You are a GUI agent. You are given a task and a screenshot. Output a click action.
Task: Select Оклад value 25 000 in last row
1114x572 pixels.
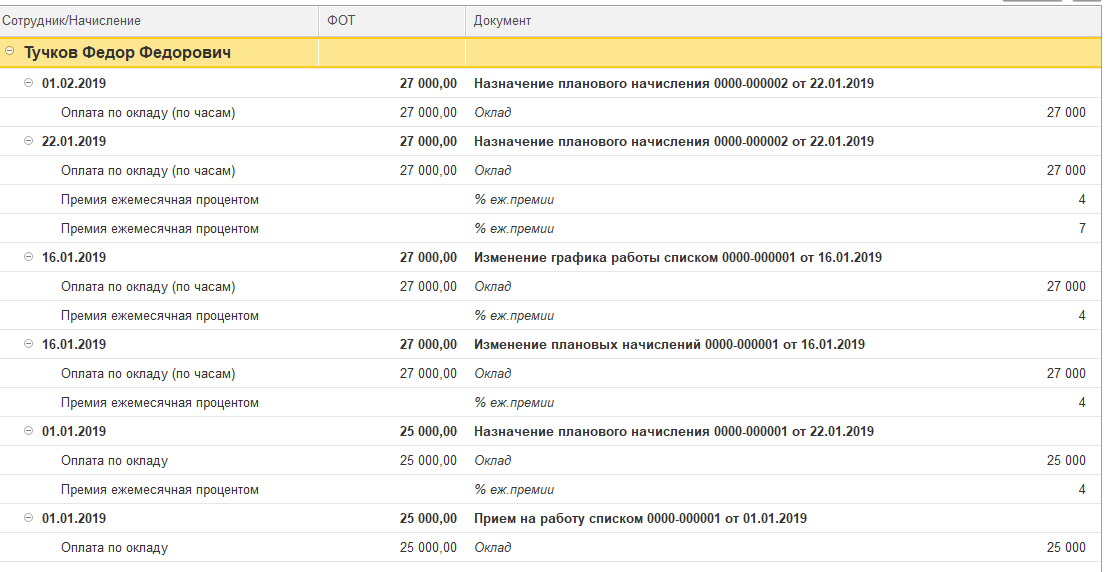[1065, 548]
